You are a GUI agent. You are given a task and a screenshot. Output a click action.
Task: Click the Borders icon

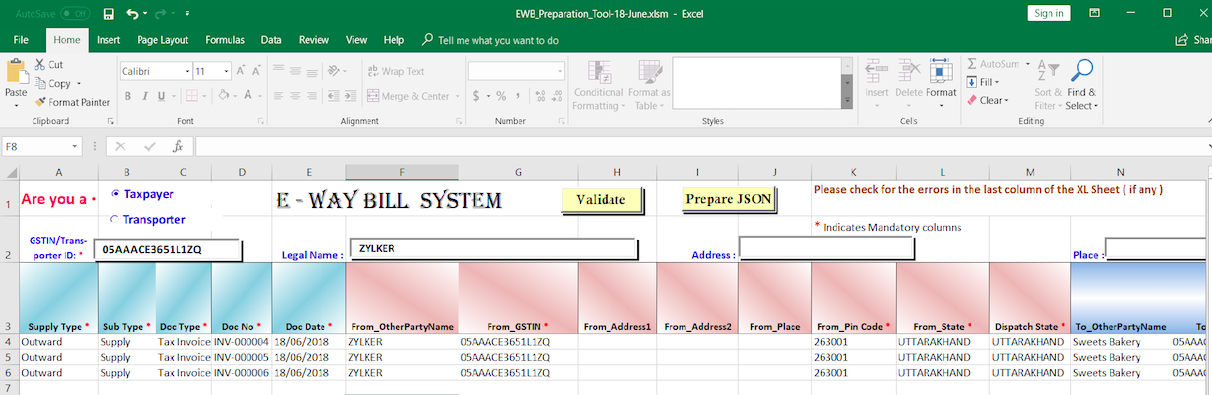[x=193, y=97]
